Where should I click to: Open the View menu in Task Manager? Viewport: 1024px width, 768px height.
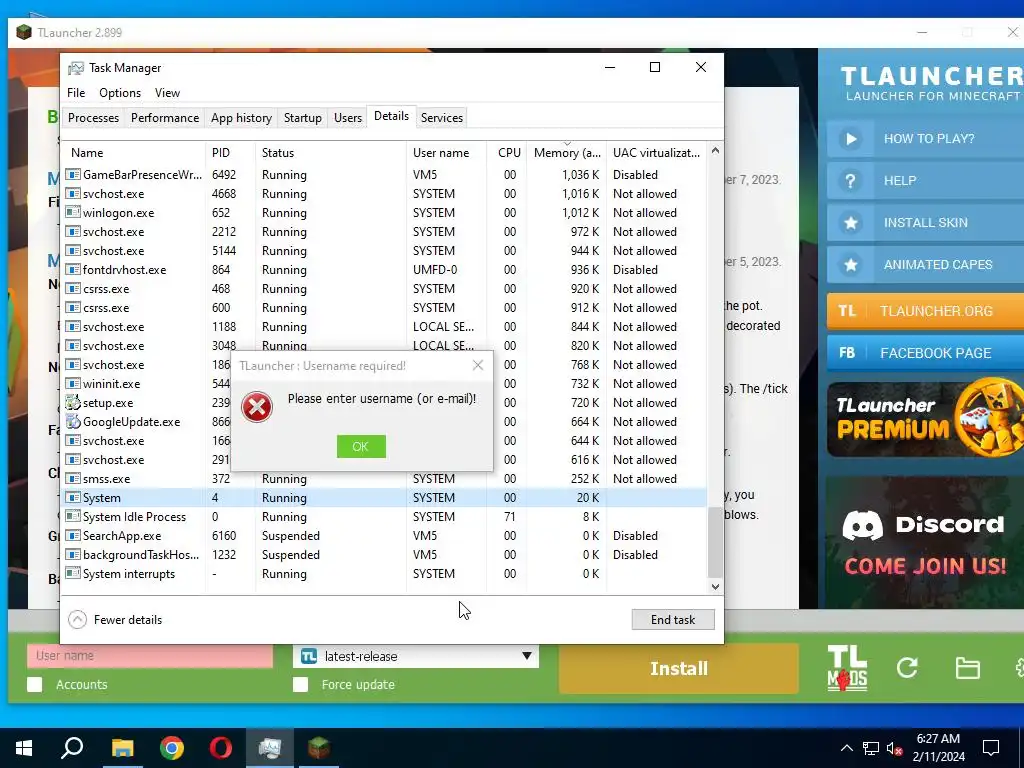click(x=167, y=93)
